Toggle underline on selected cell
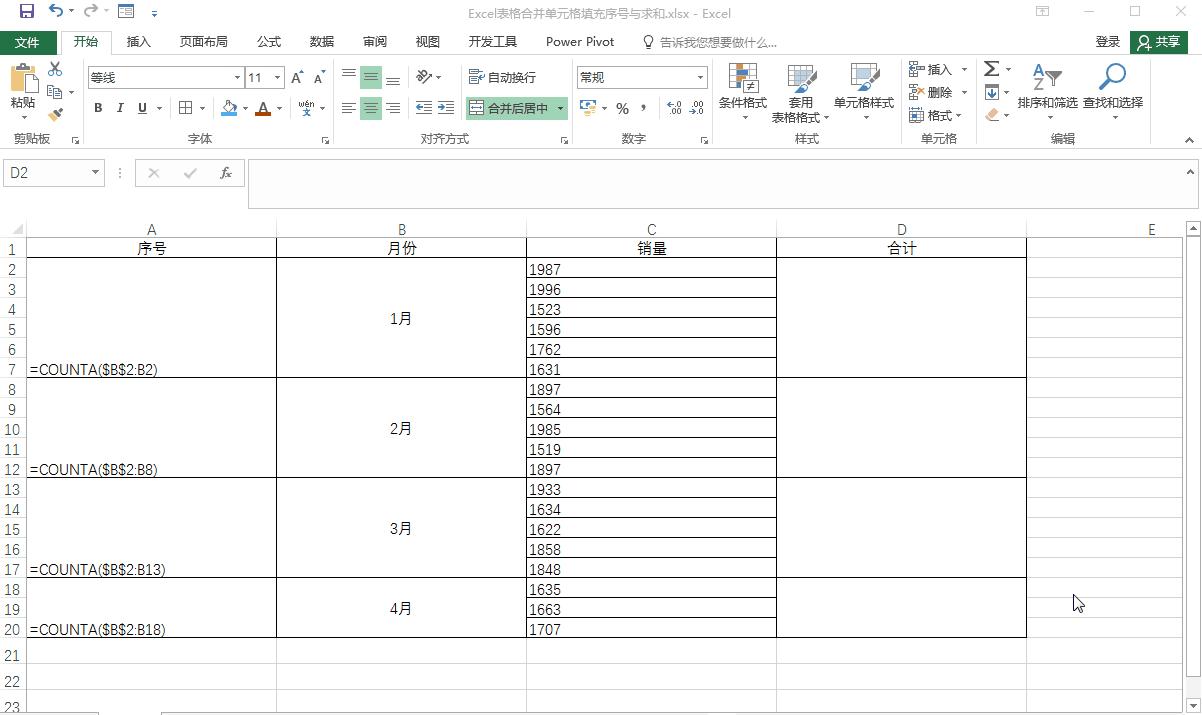This screenshot has width=1202, height=715. (x=142, y=108)
